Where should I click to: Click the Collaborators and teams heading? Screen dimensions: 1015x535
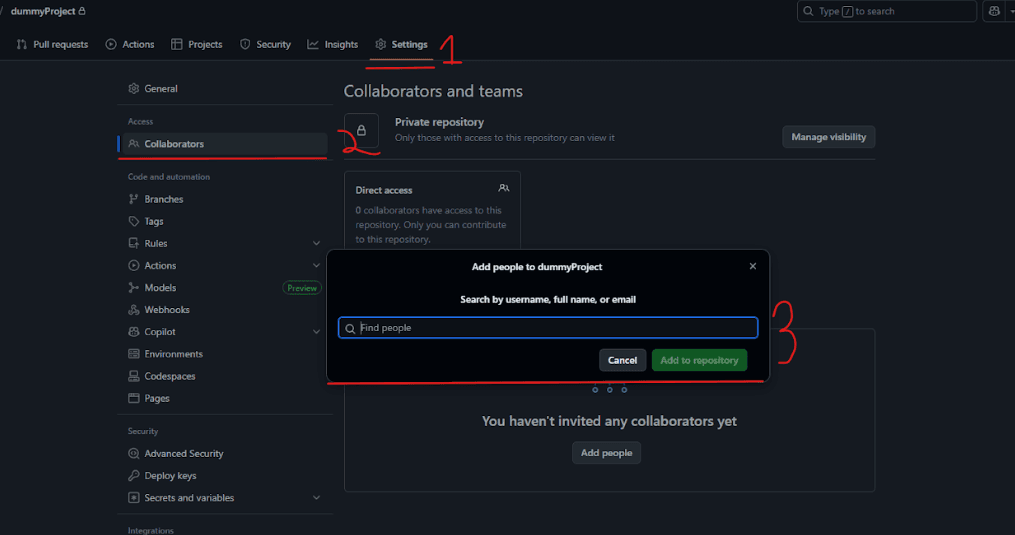point(433,91)
